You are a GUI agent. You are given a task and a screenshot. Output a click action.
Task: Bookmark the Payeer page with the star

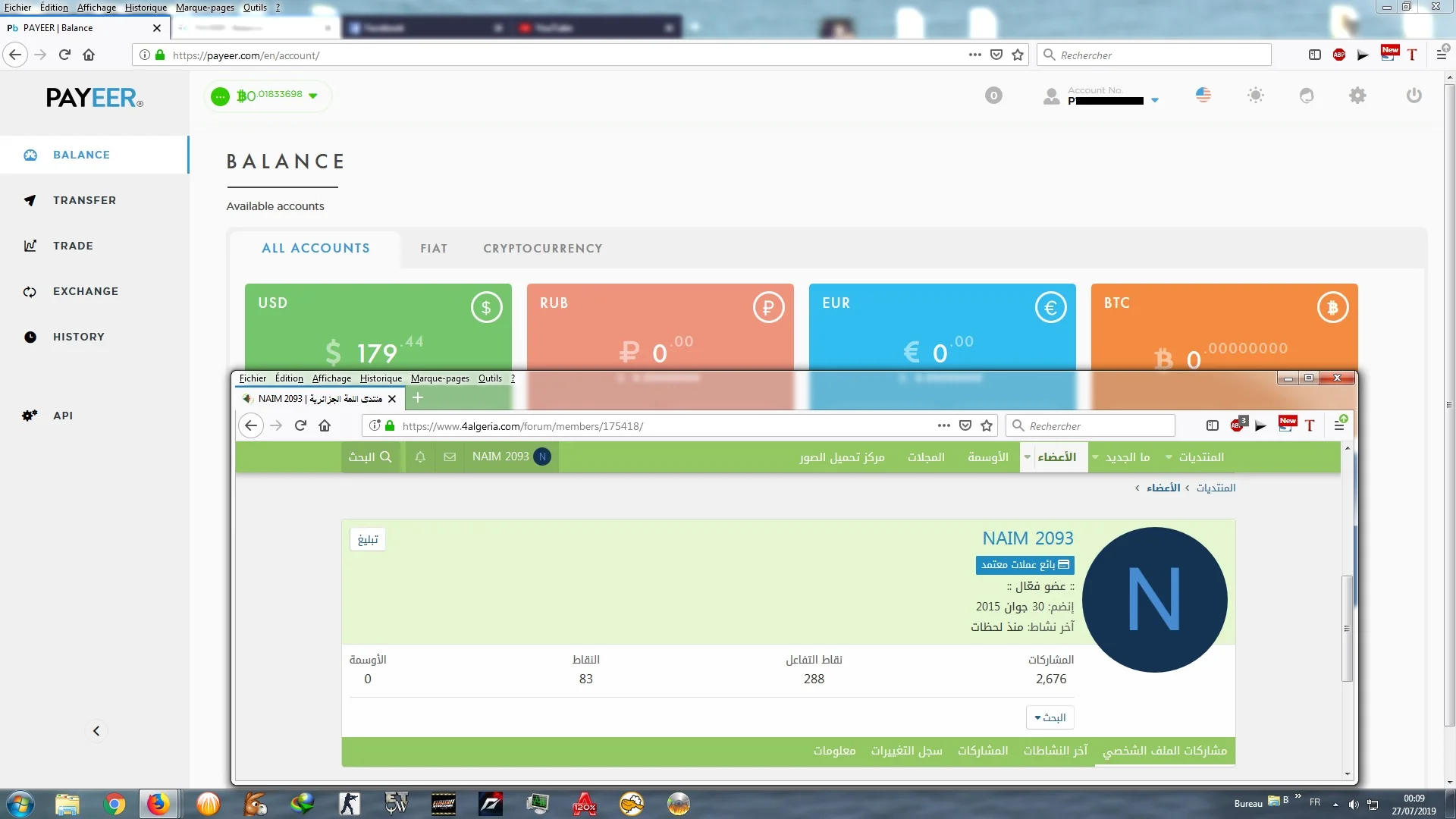1018,55
